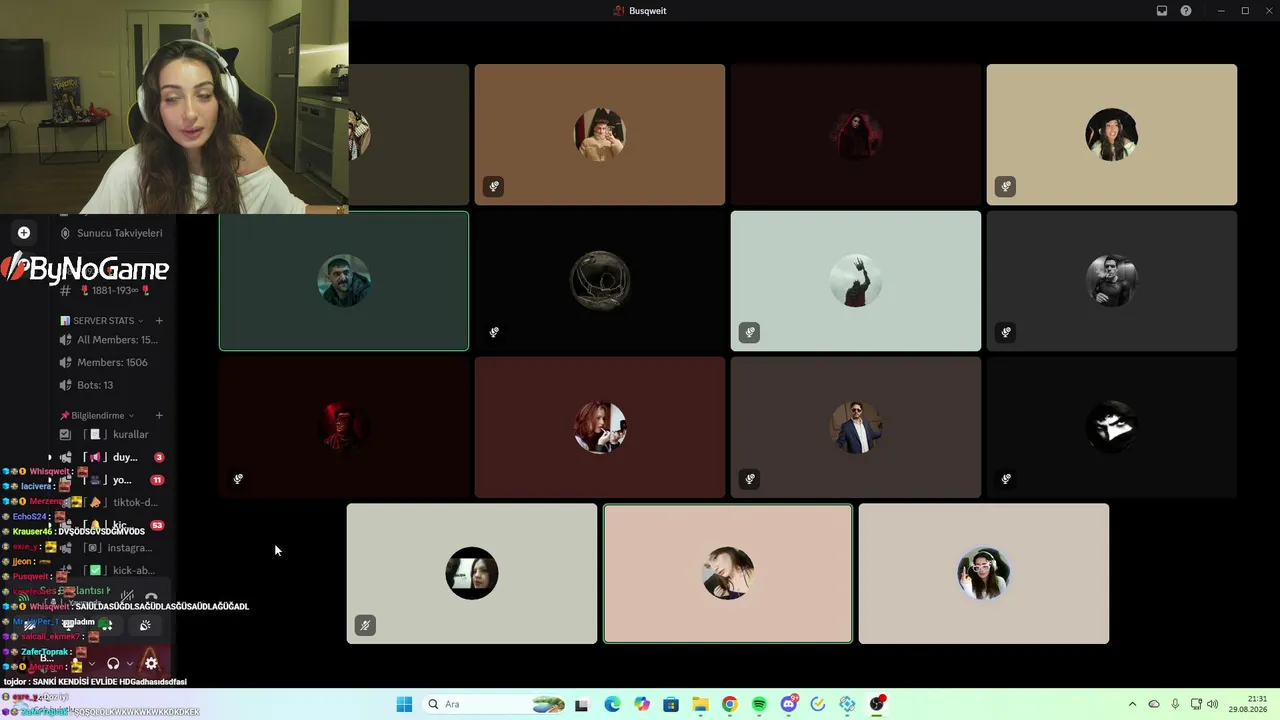Open the 'yo...' channel with 11 badge
This screenshot has width=1280, height=720.
click(112, 480)
